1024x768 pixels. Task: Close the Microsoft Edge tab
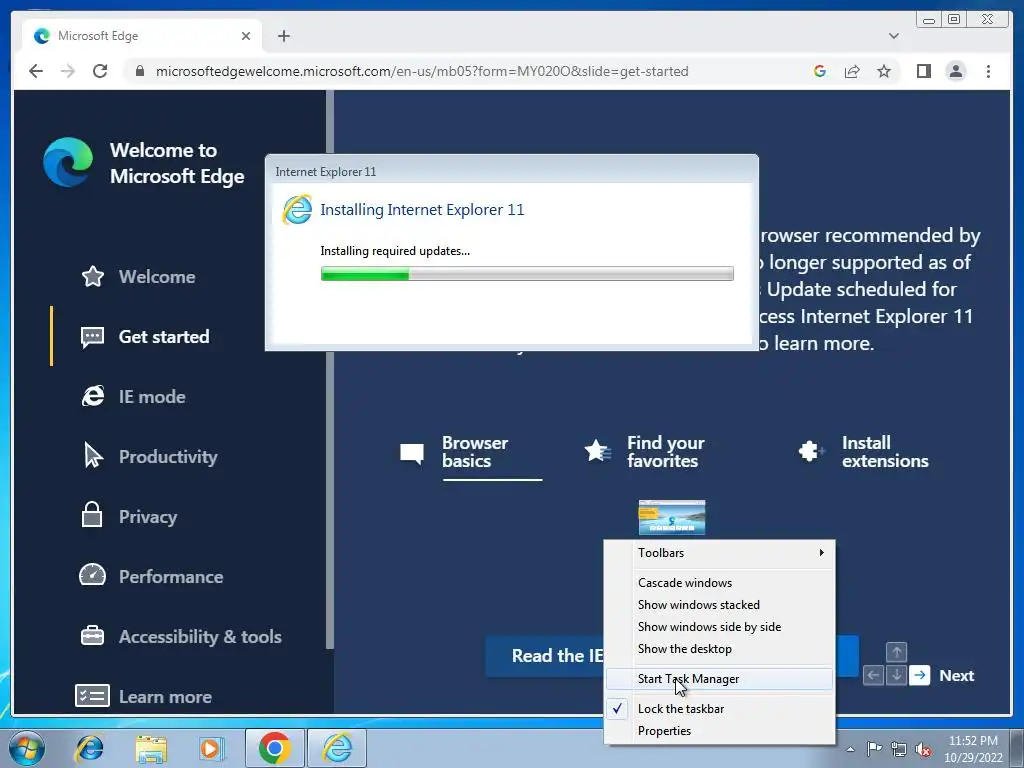coord(246,36)
